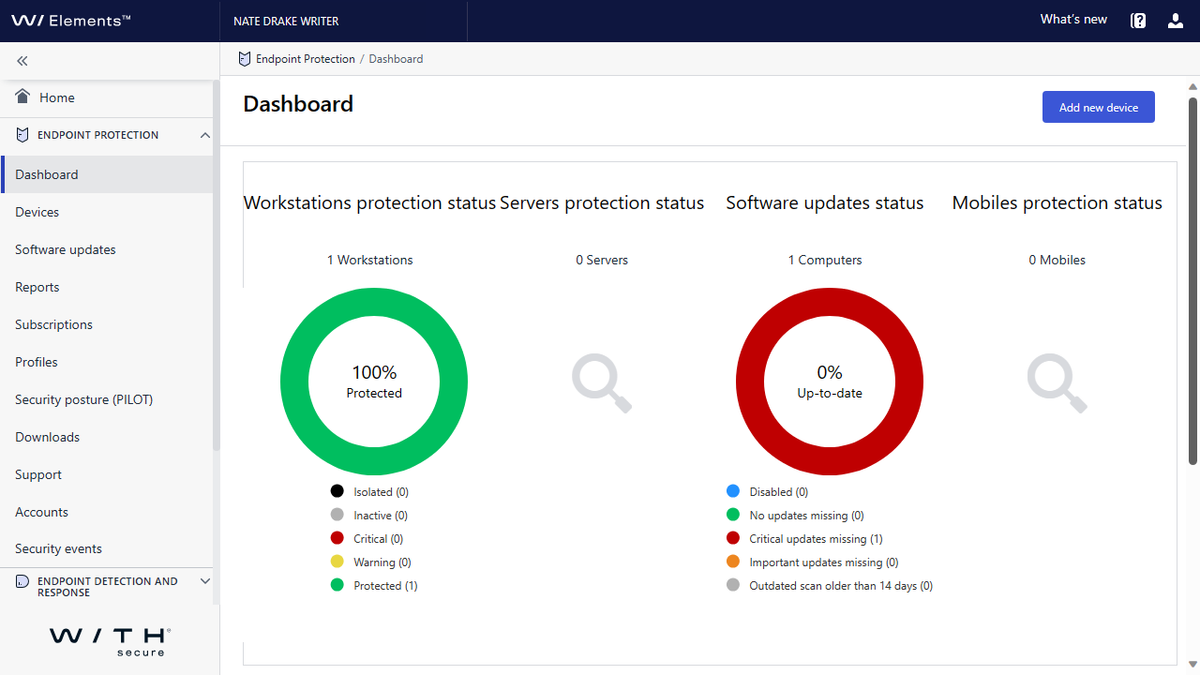This screenshot has width=1200, height=675.
Task: Click the Endpoint Detection and Response icon
Action: (x=22, y=582)
